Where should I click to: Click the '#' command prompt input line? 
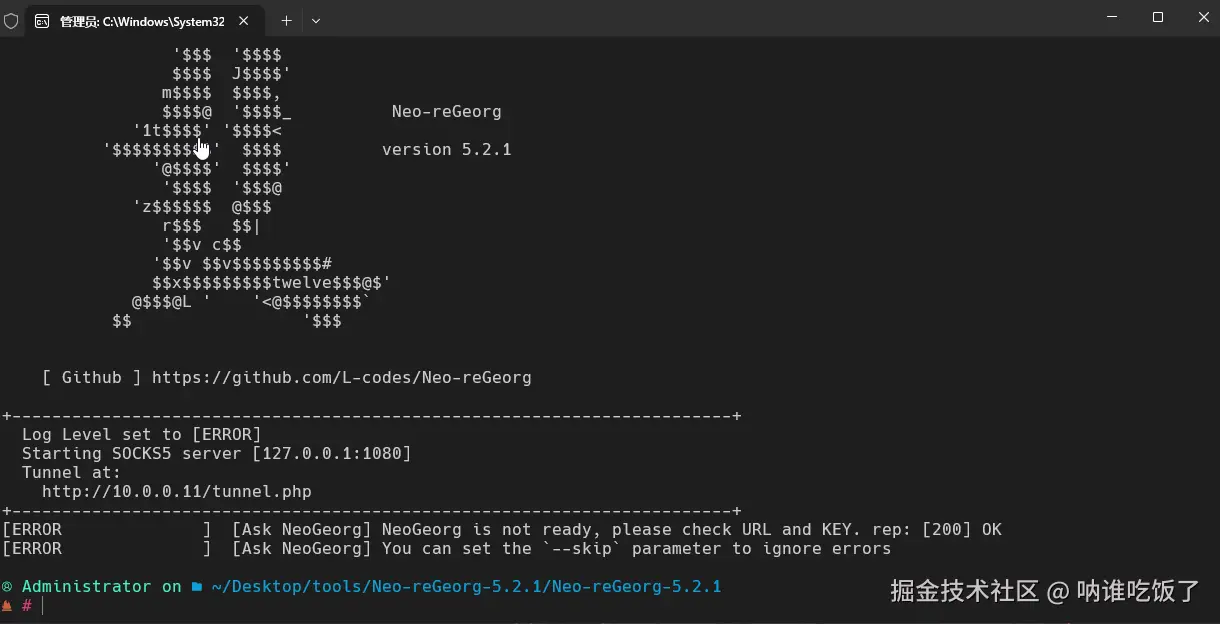27,606
